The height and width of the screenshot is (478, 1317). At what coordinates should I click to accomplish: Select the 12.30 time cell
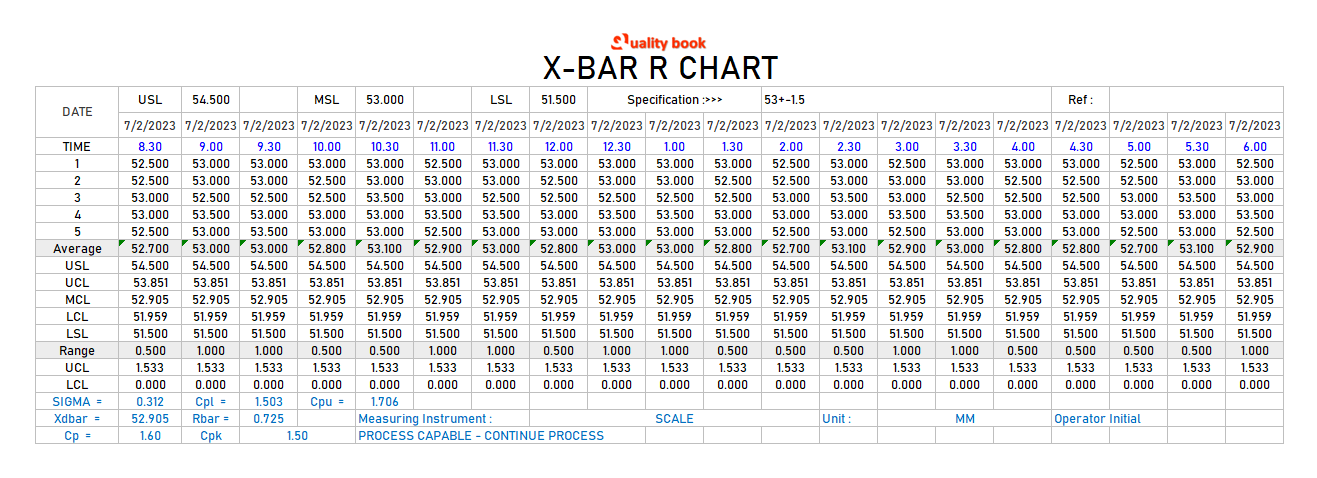617,146
